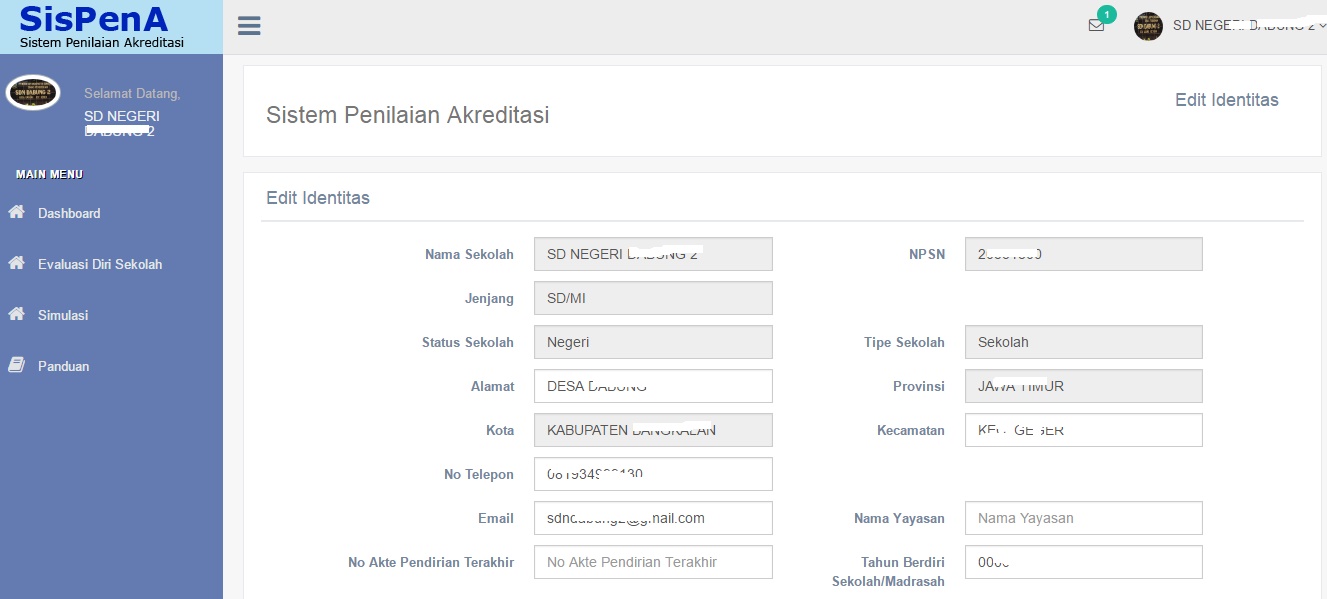Screen dimensions: 1327x599
Task: Open the Simulasi menu item
Action: (61, 315)
